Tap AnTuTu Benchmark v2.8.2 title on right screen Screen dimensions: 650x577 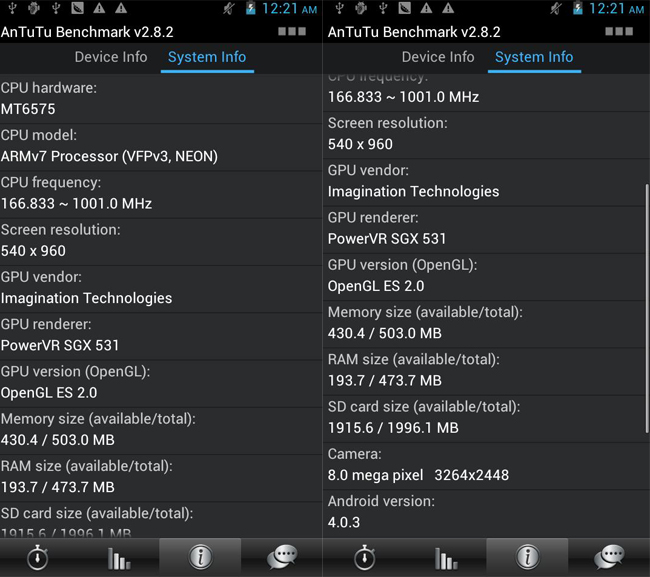(414, 32)
